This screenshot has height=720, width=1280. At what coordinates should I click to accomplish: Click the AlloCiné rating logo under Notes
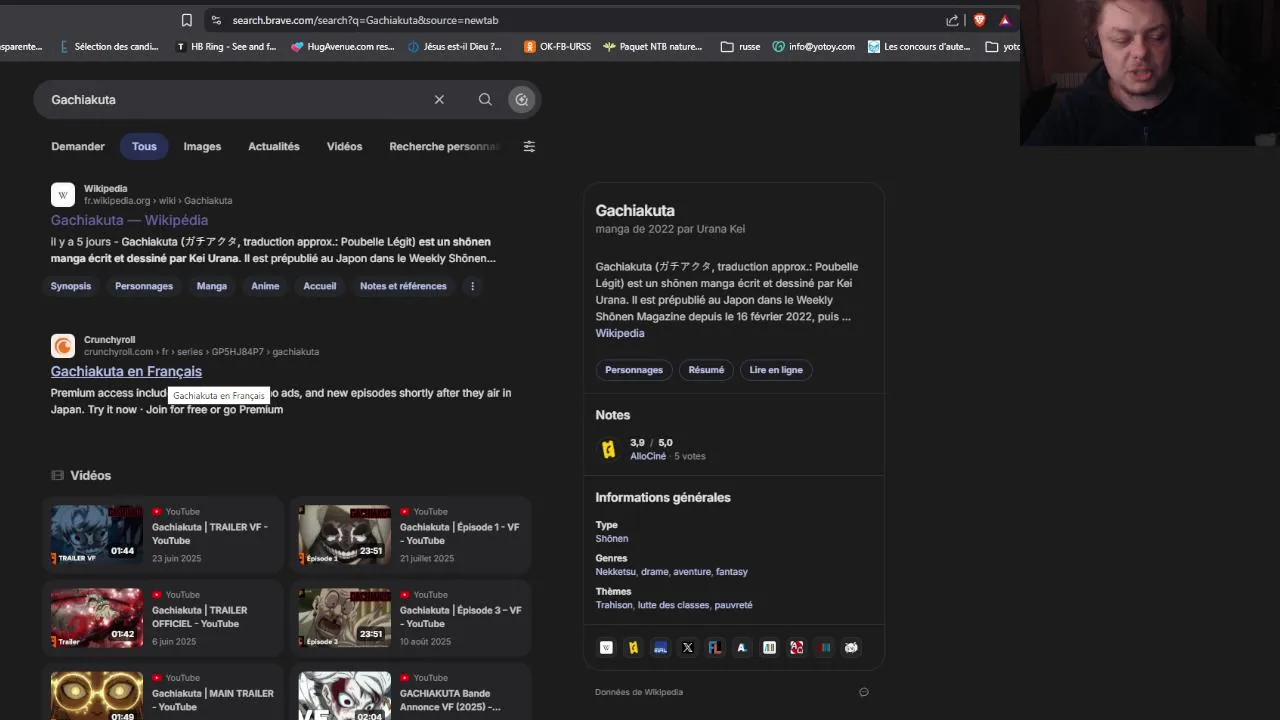pos(608,449)
